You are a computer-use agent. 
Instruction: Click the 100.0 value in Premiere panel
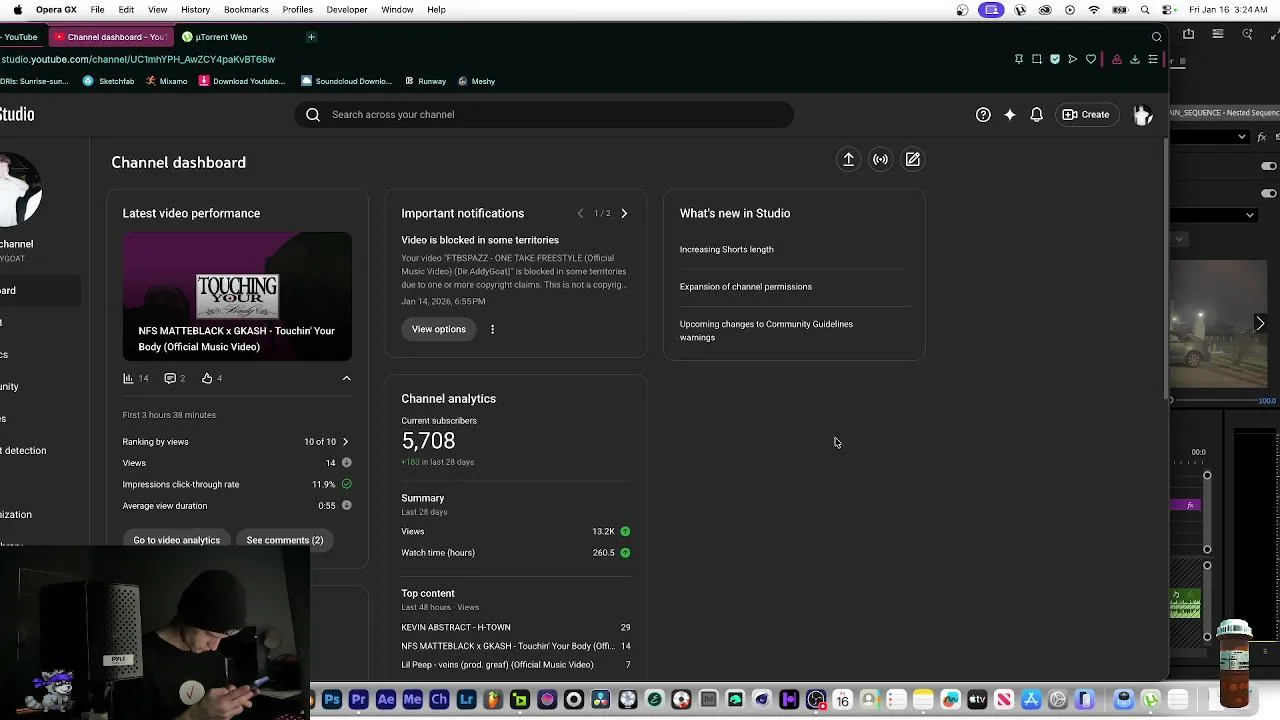1266,401
